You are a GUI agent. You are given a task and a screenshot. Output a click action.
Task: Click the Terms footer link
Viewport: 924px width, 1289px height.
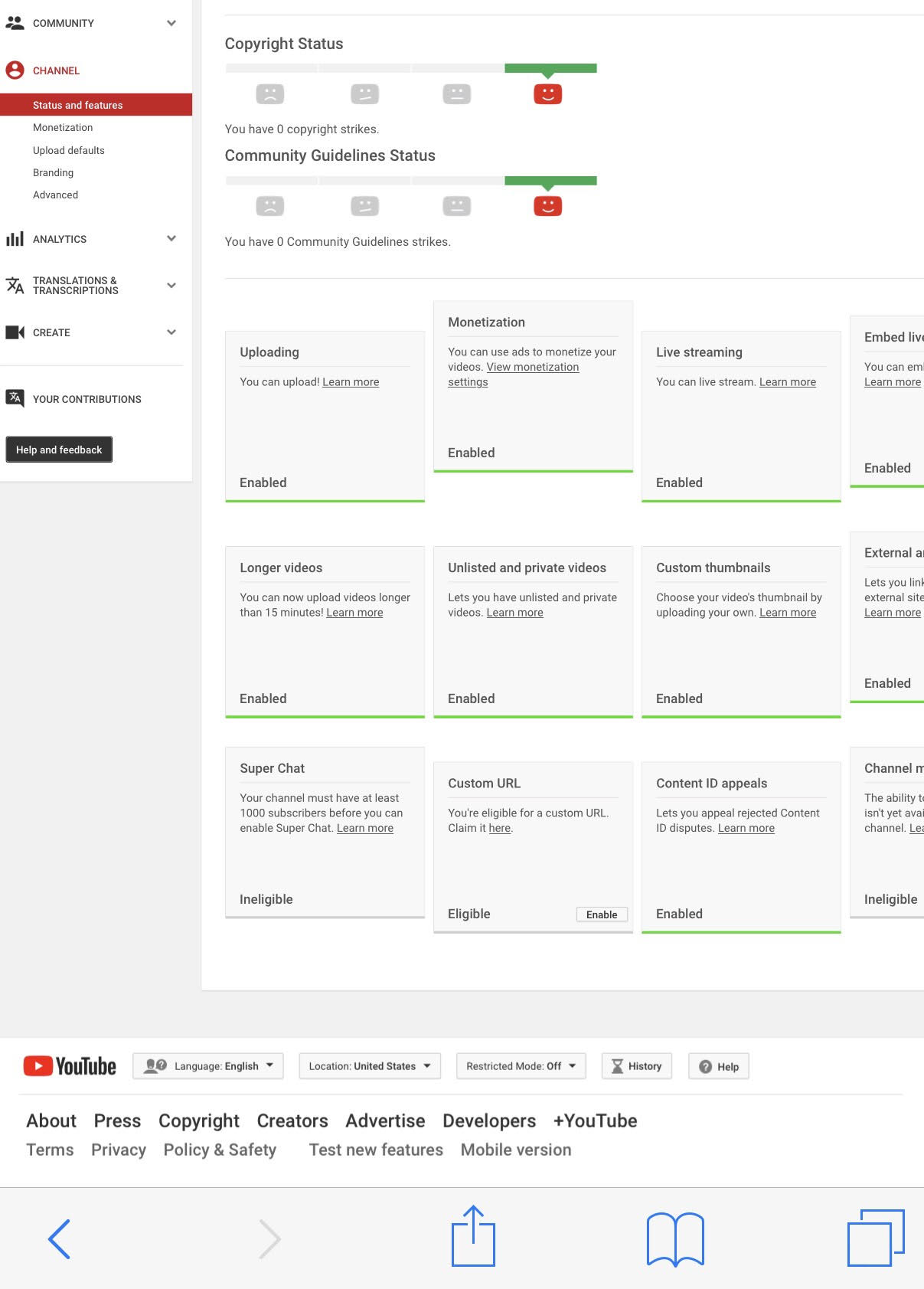[x=50, y=1150]
